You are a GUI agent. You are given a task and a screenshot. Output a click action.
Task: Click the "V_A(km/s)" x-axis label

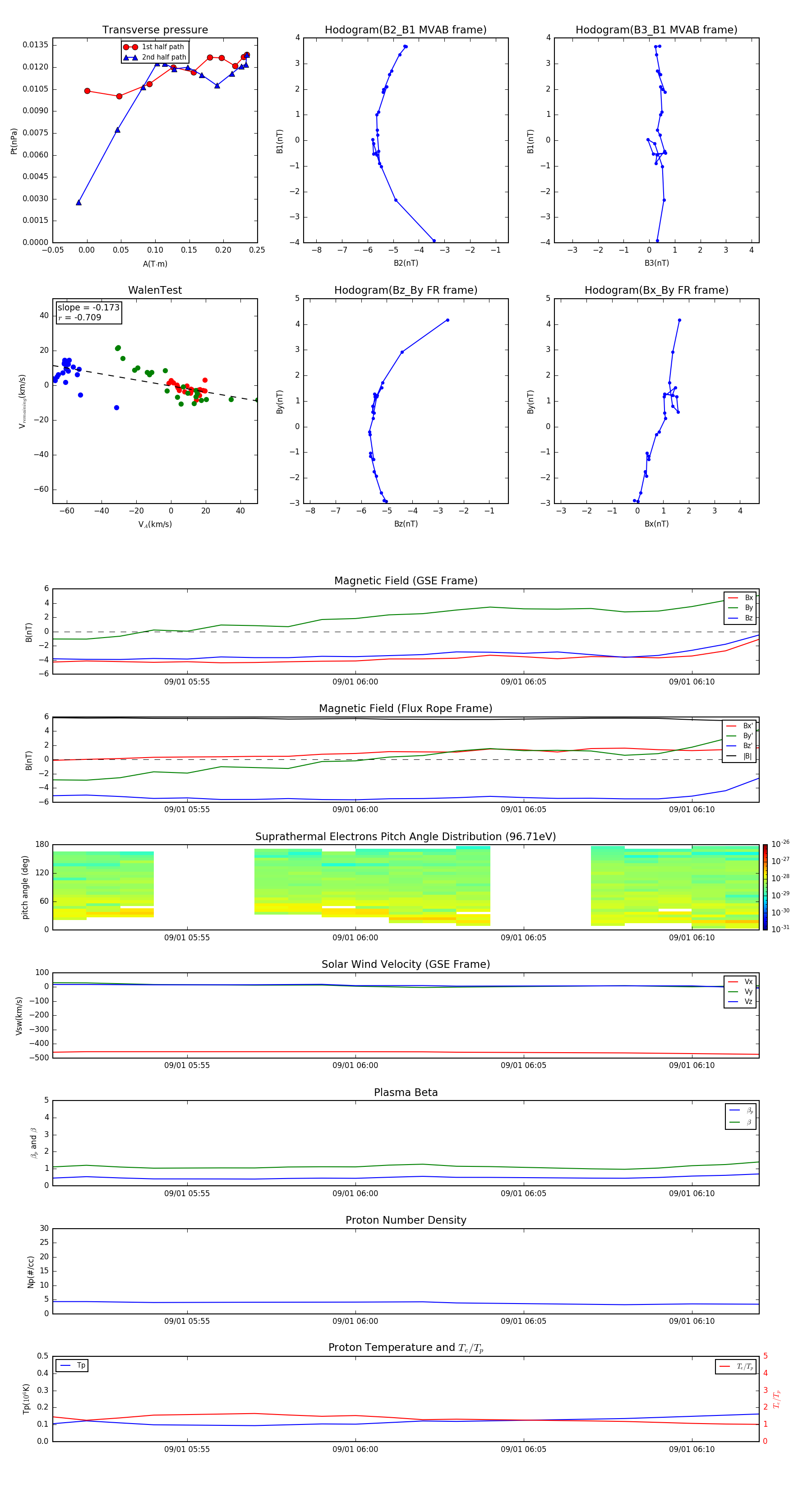coord(155,524)
